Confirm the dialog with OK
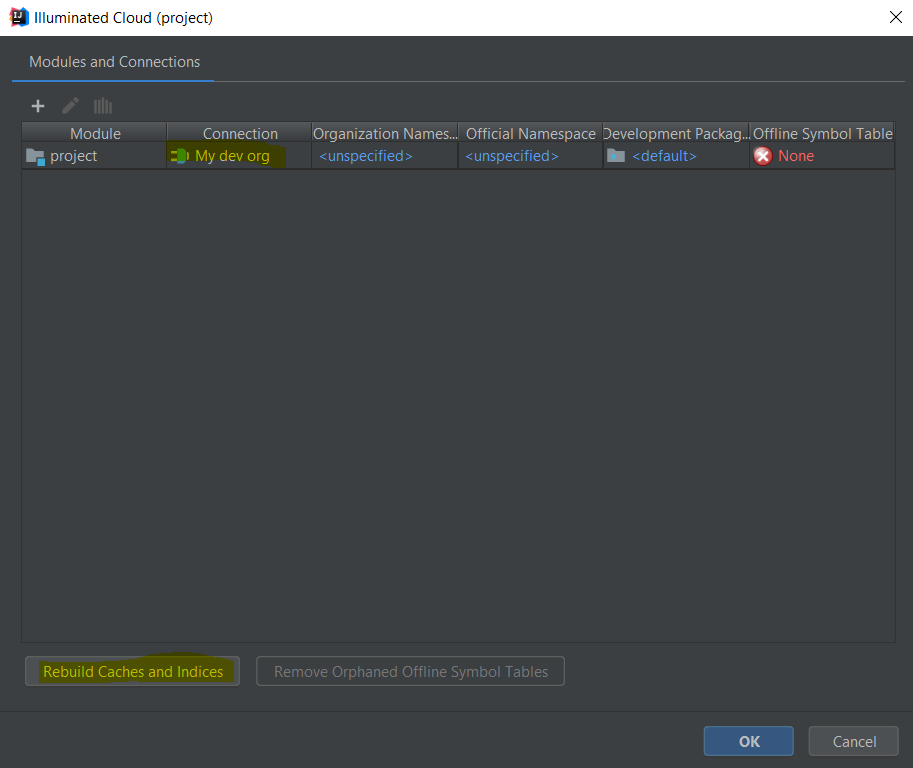 [x=749, y=741]
